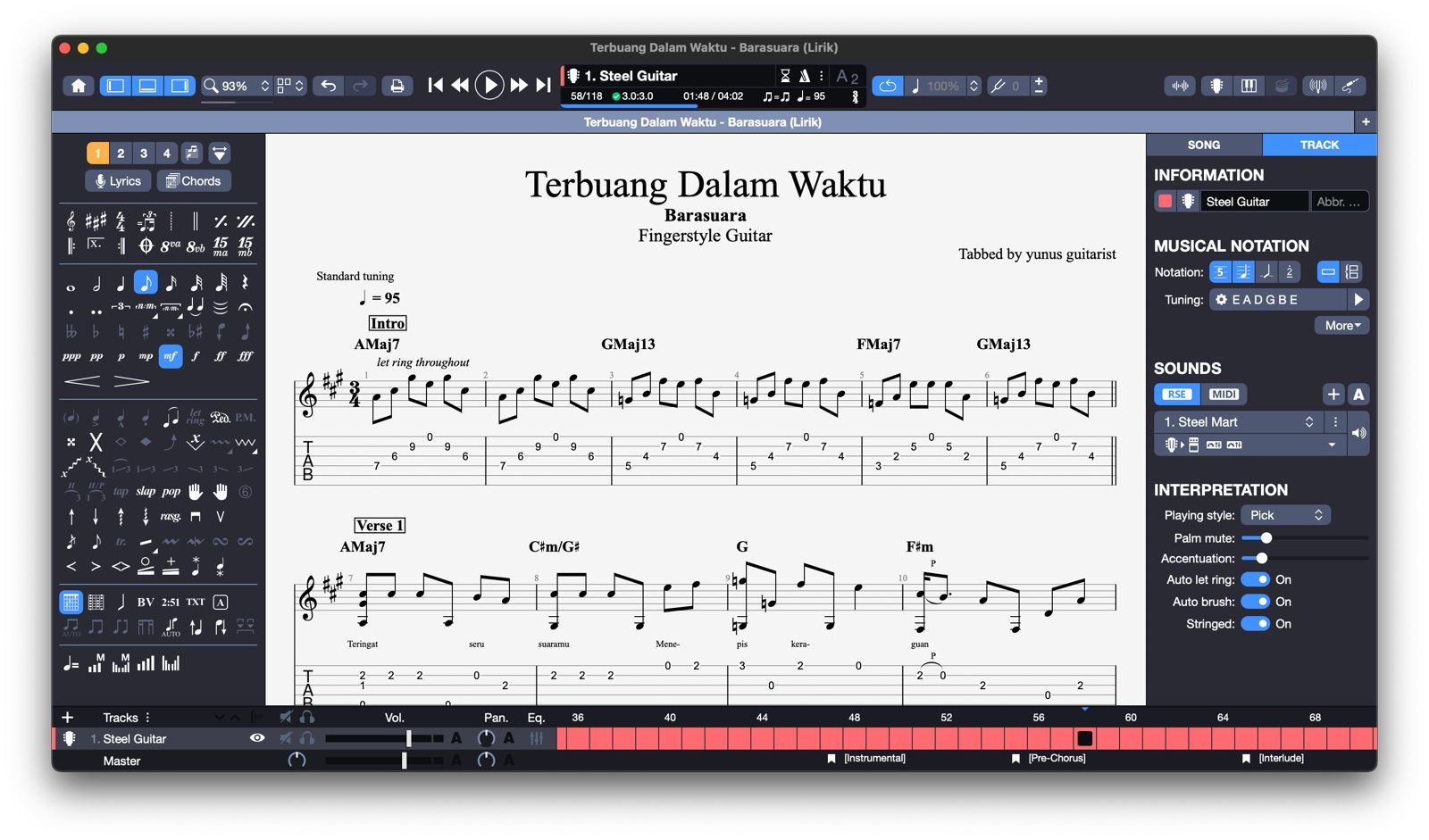Insert the sustain pedal marking
The height and width of the screenshot is (840, 1429).
point(220,417)
